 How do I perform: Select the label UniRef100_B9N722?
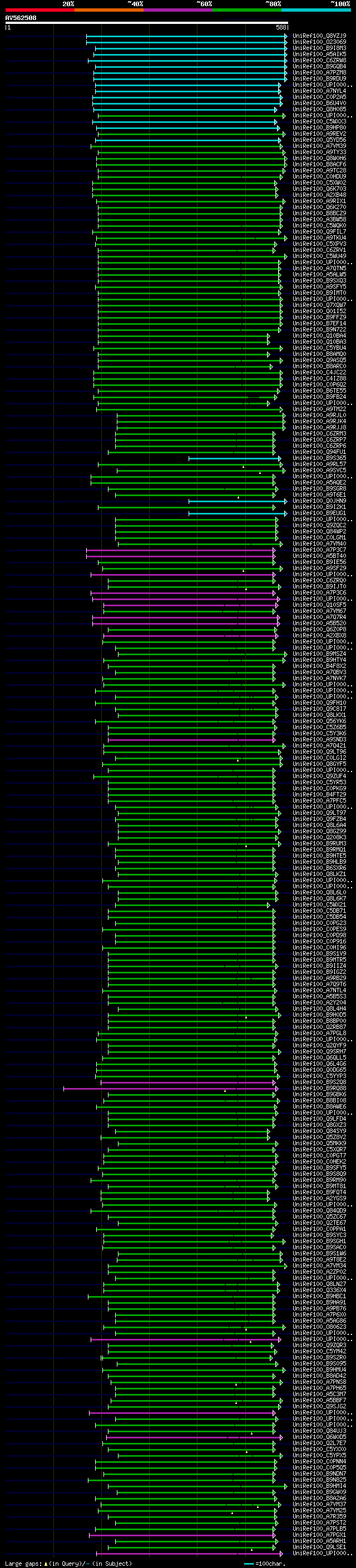(319, 330)
